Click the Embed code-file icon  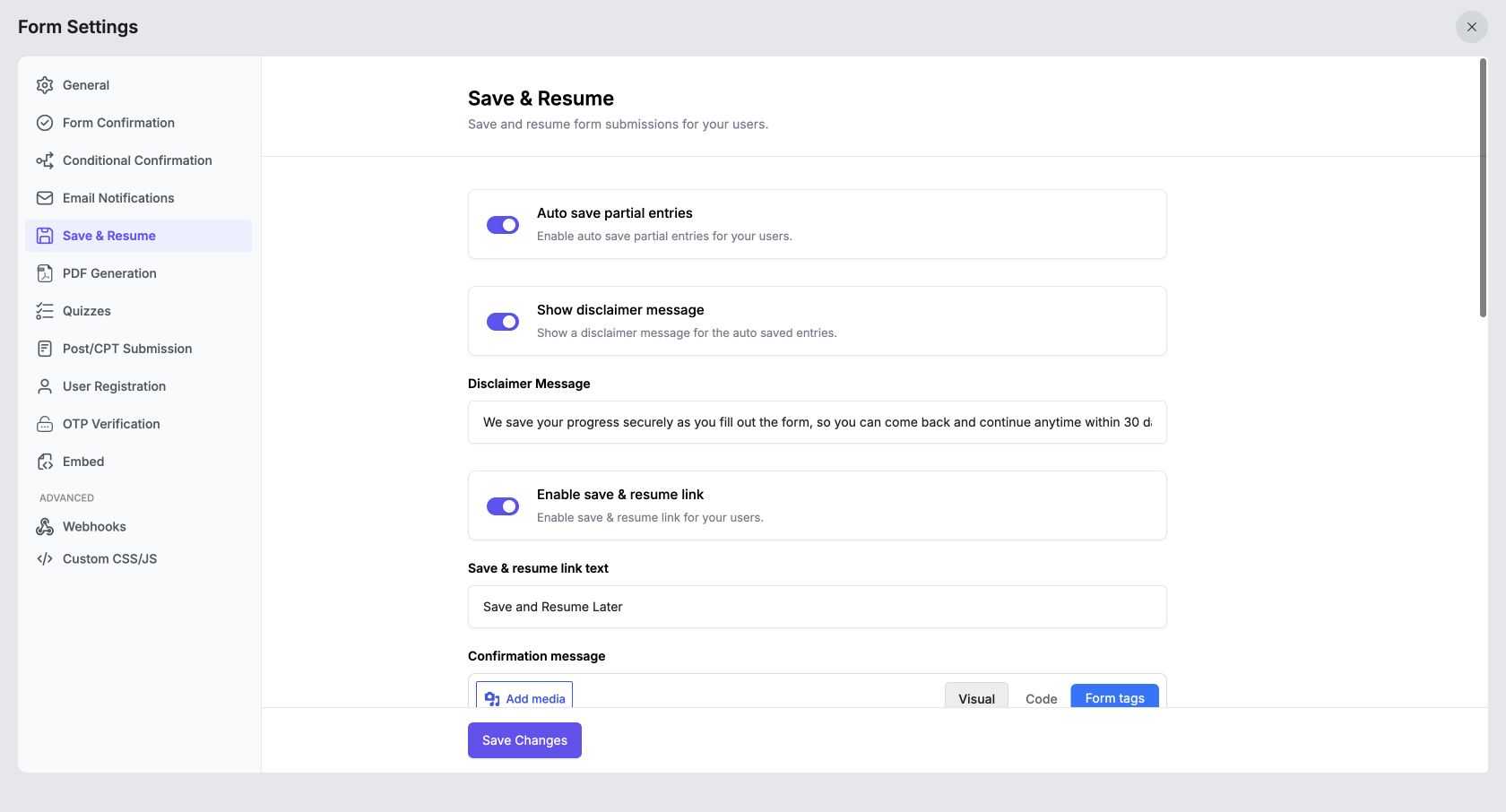click(x=45, y=462)
